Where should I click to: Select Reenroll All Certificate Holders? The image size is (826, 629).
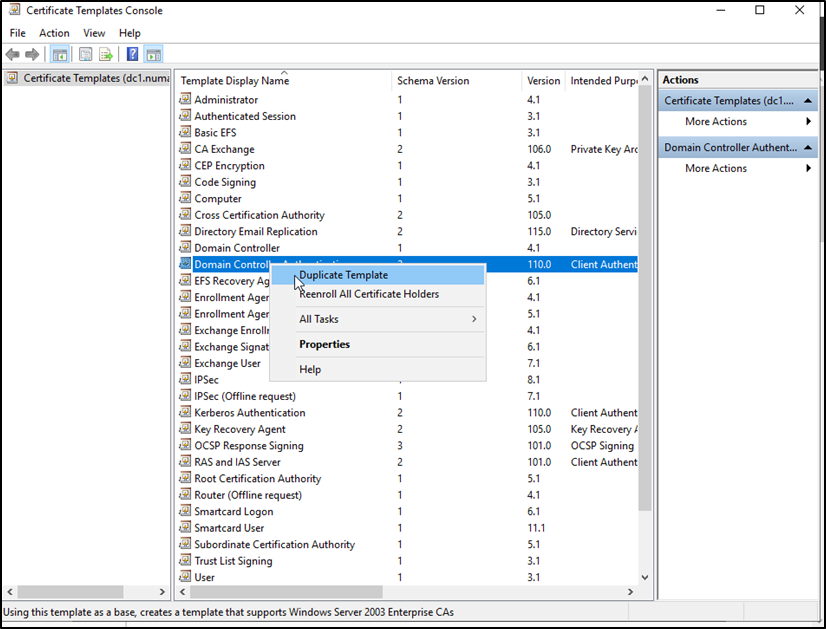pos(369,294)
